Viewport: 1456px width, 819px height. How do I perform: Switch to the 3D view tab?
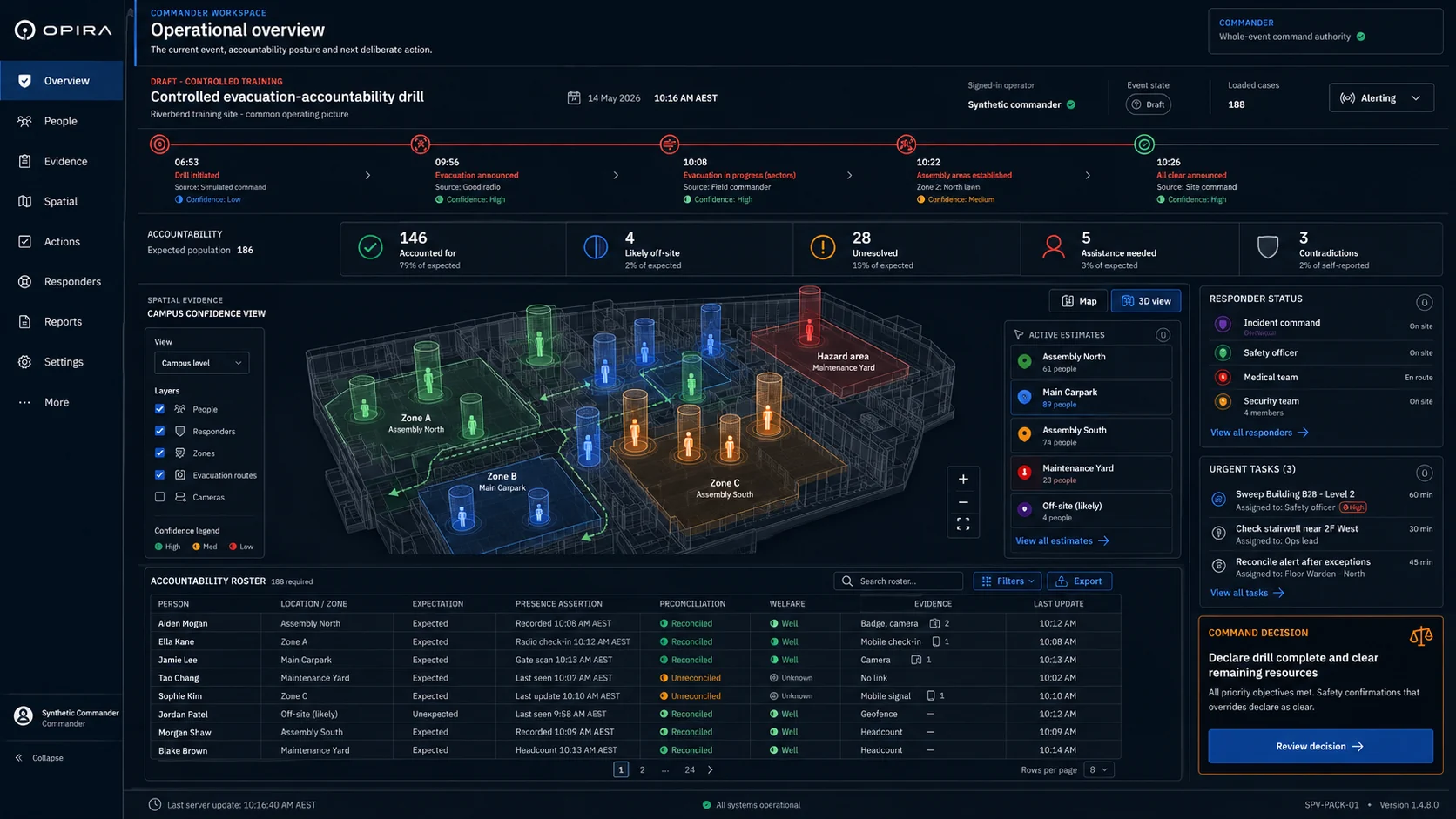point(1146,301)
